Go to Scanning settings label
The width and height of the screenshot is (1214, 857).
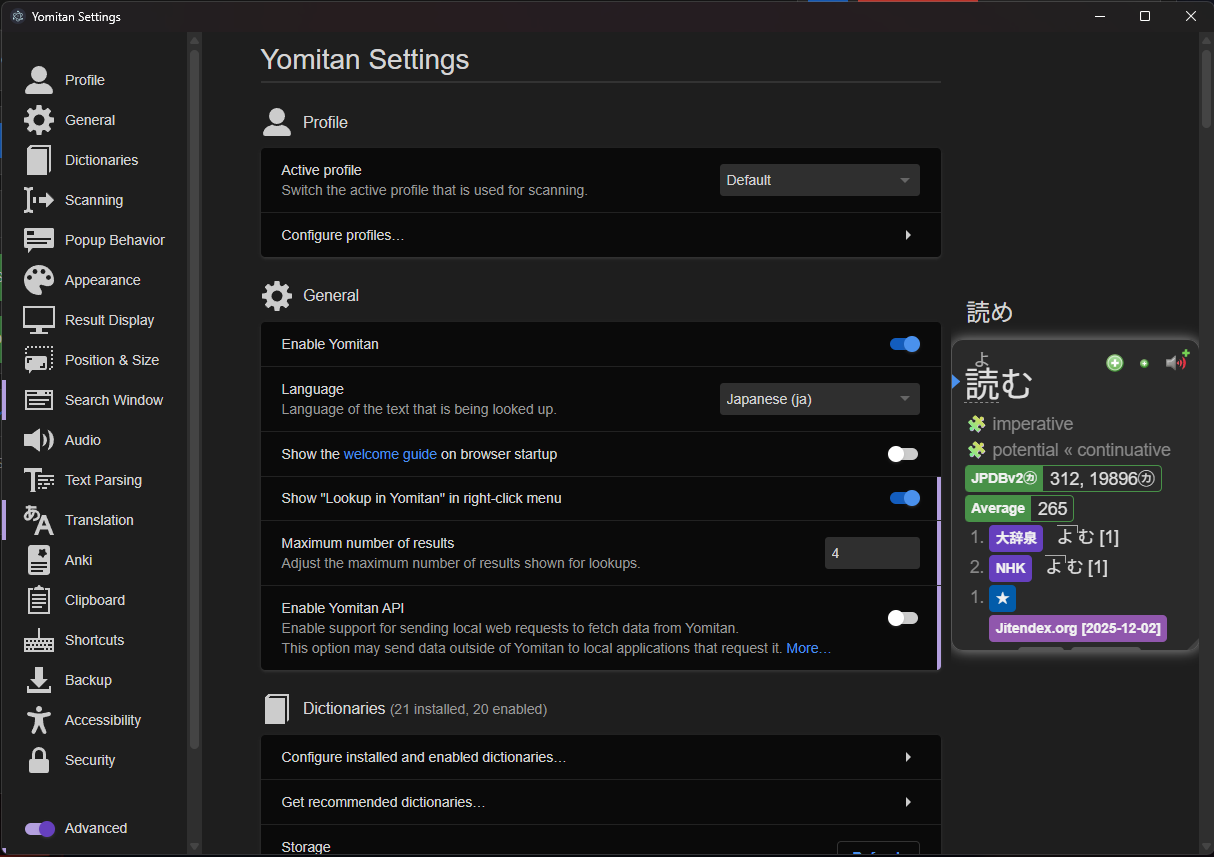94,200
